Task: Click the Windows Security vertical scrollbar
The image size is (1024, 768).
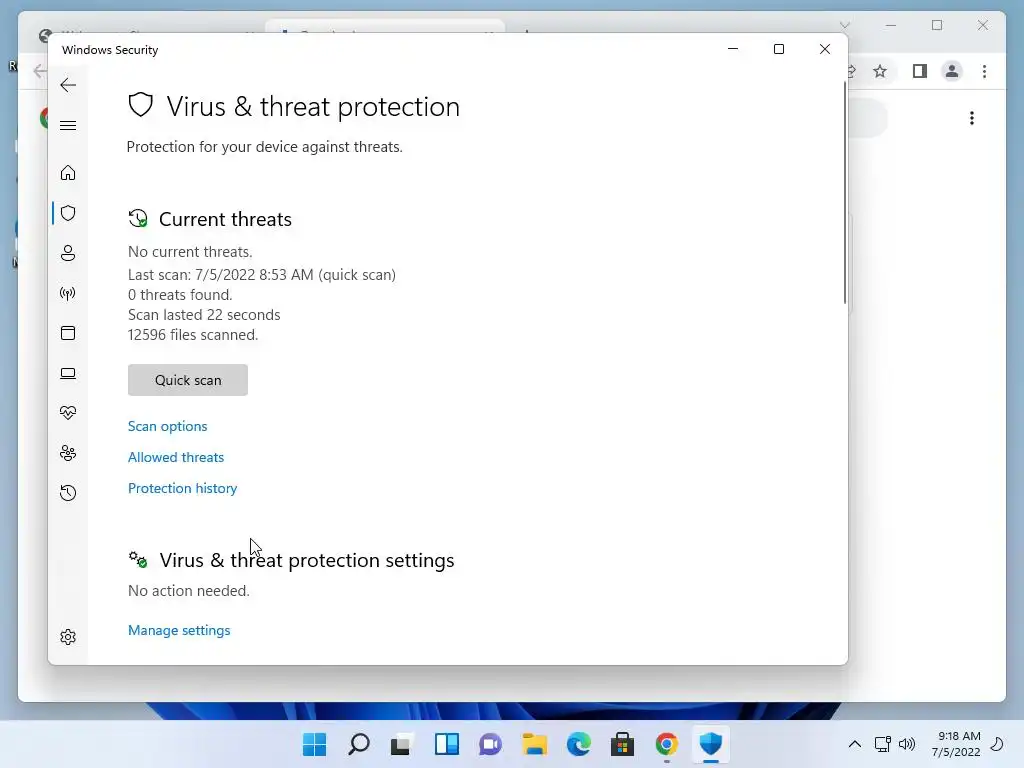Action: [844, 193]
